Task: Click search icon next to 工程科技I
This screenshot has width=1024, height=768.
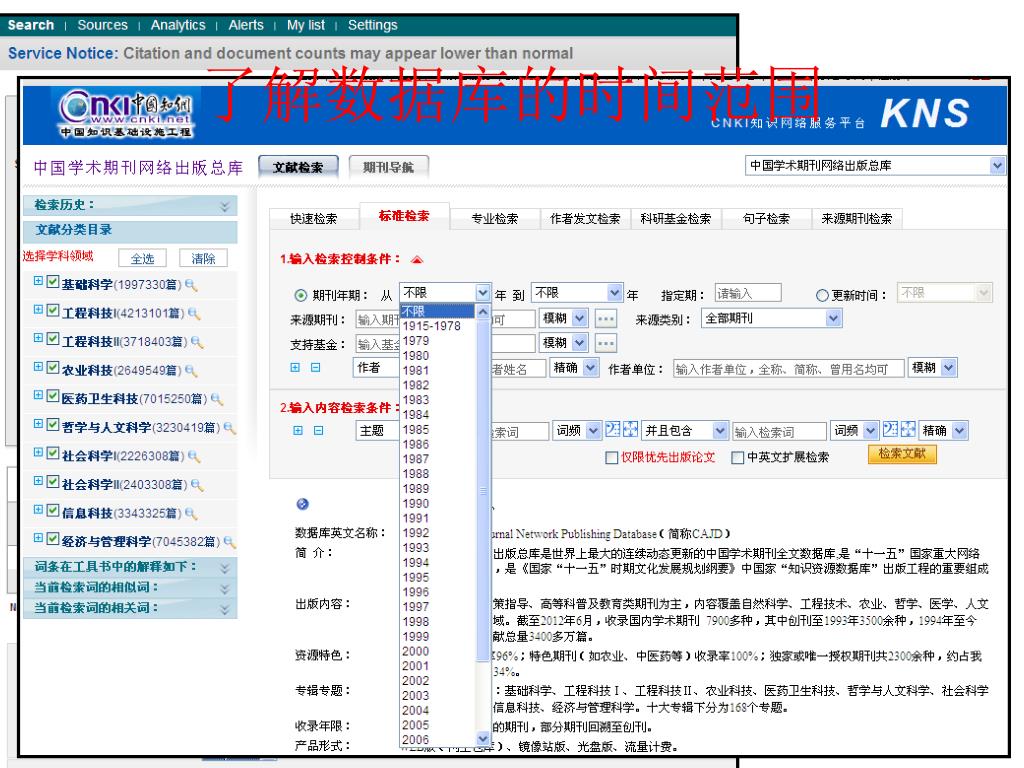Action: pyautogui.click(x=194, y=313)
